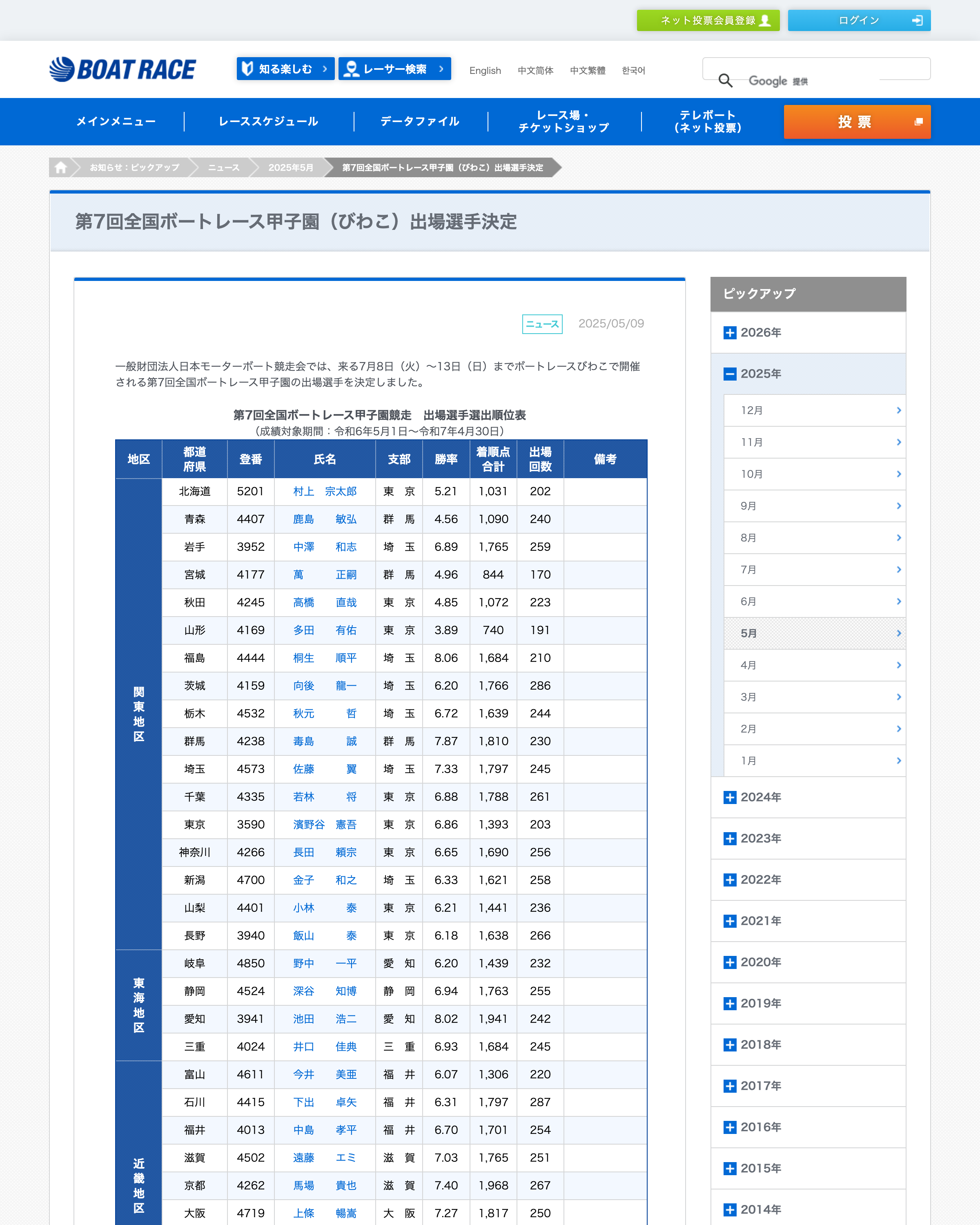Expand the 2019年 archive section
Viewport: 980px width, 1225px height.
(x=808, y=1003)
